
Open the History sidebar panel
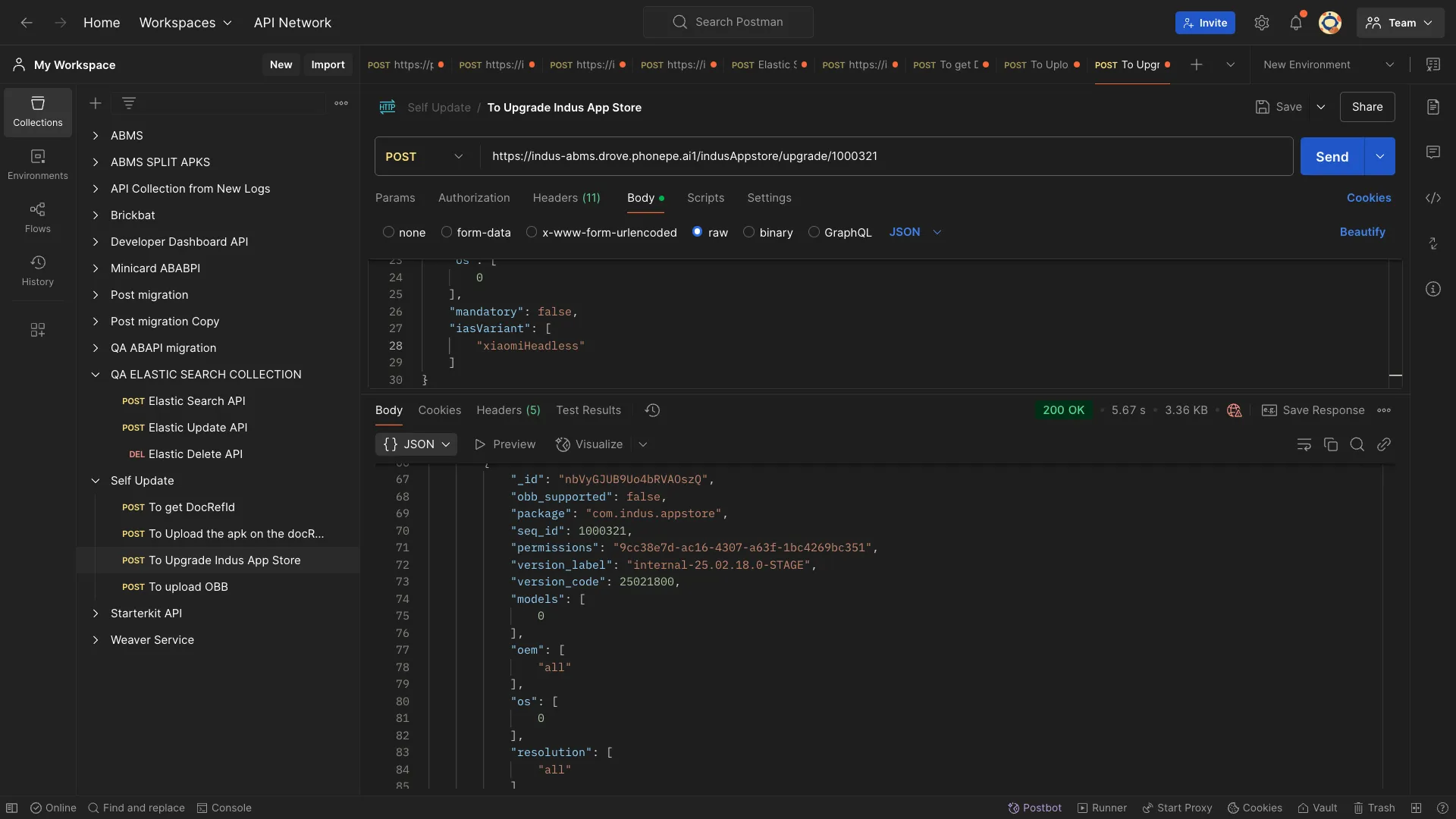click(x=38, y=271)
